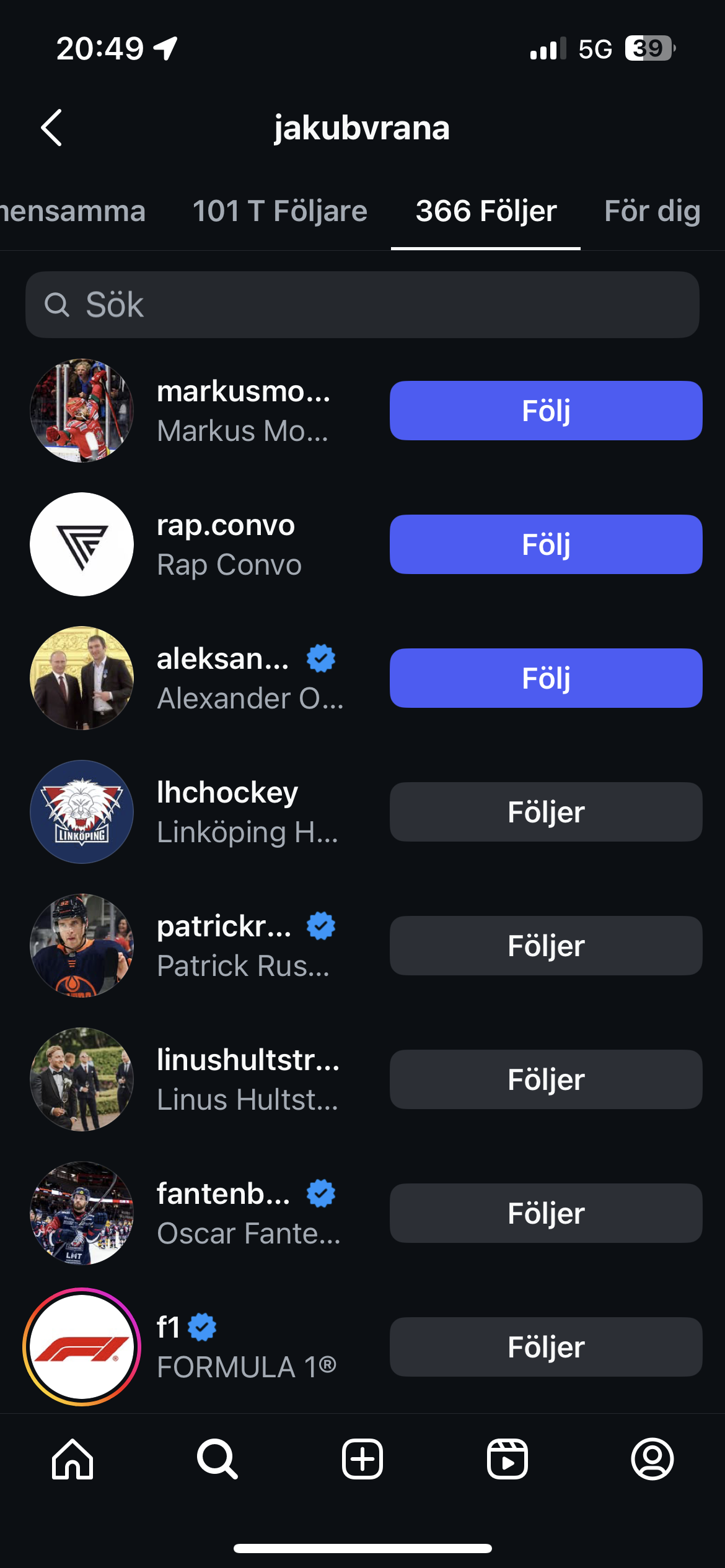Viewport: 725px width, 1568px height.
Task: Tap the New Post plus icon
Action: click(362, 1459)
